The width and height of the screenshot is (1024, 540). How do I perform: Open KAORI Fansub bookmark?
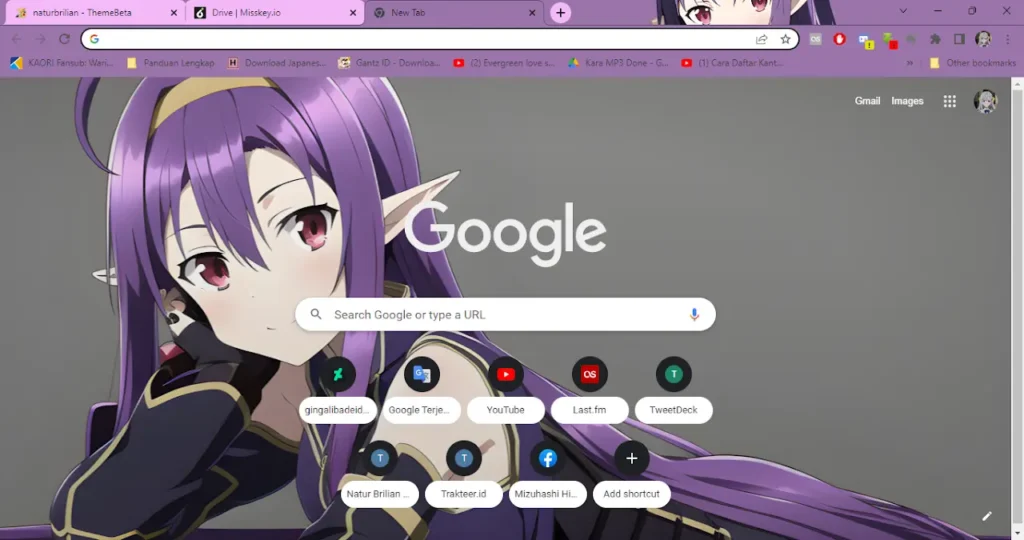[x=62, y=63]
